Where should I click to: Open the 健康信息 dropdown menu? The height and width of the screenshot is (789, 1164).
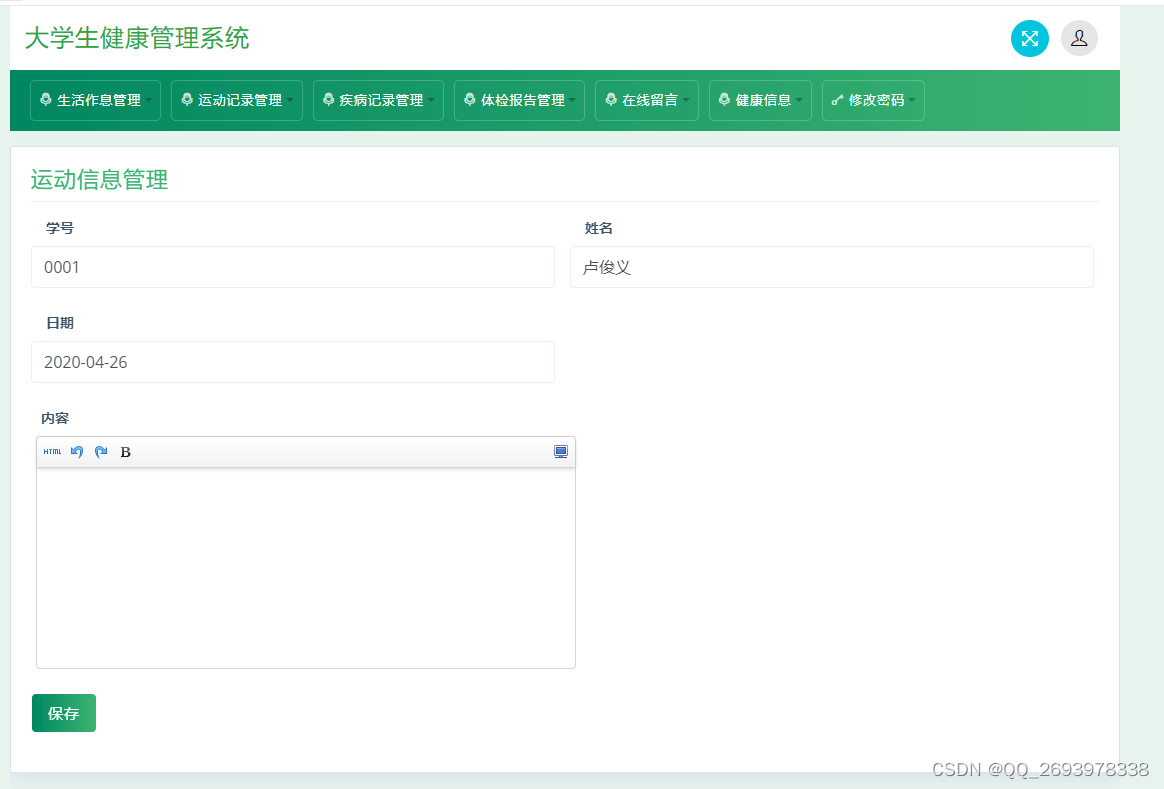(760, 100)
